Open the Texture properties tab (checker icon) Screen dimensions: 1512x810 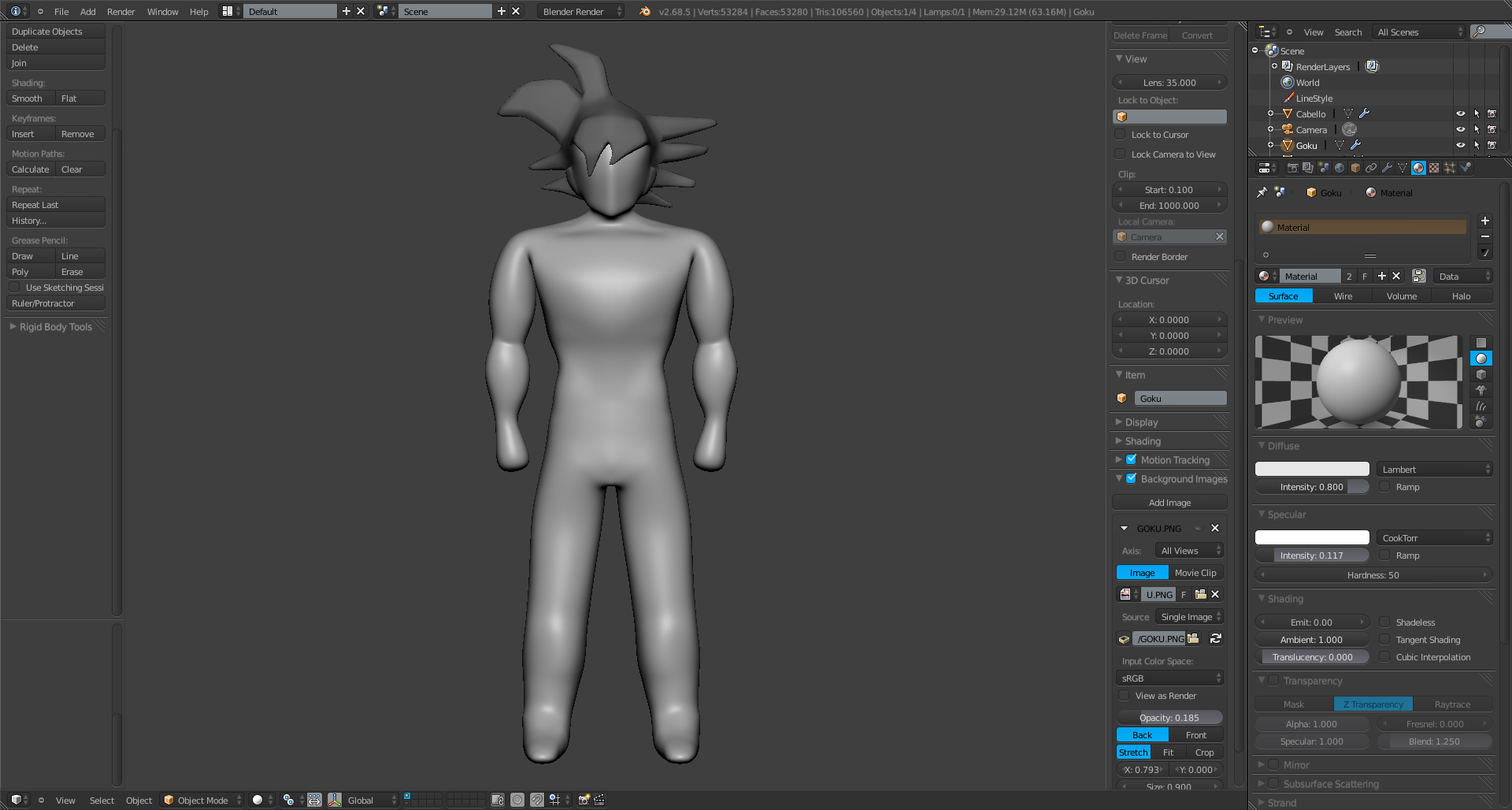tap(1434, 168)
